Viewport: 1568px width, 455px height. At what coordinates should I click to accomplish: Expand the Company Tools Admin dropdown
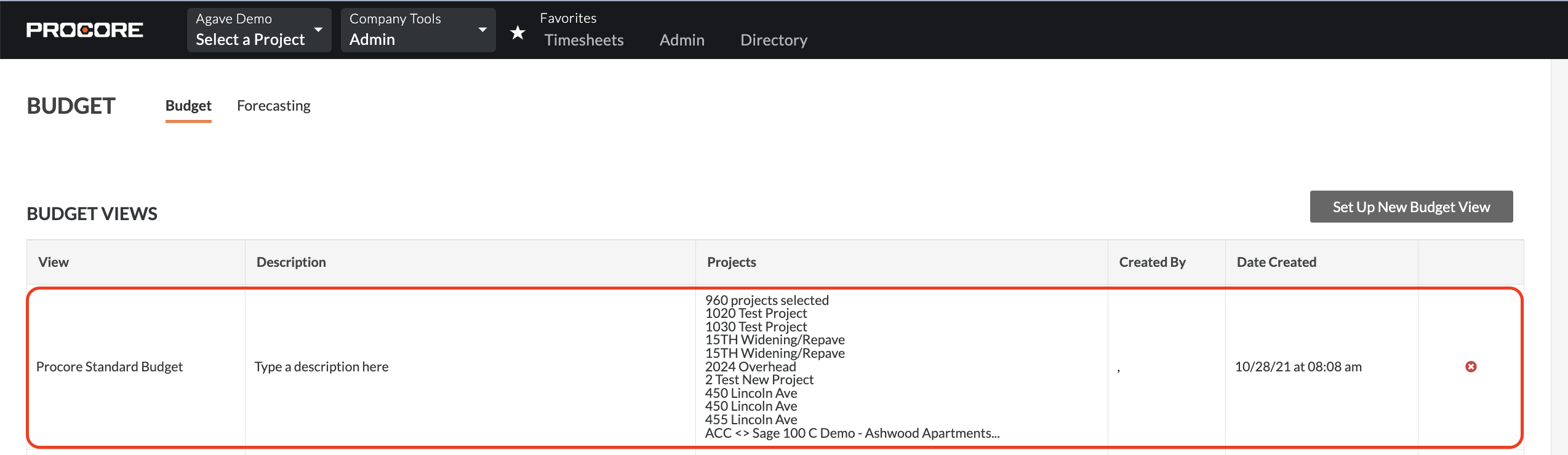pyautogui.click(x=418, y=30)
